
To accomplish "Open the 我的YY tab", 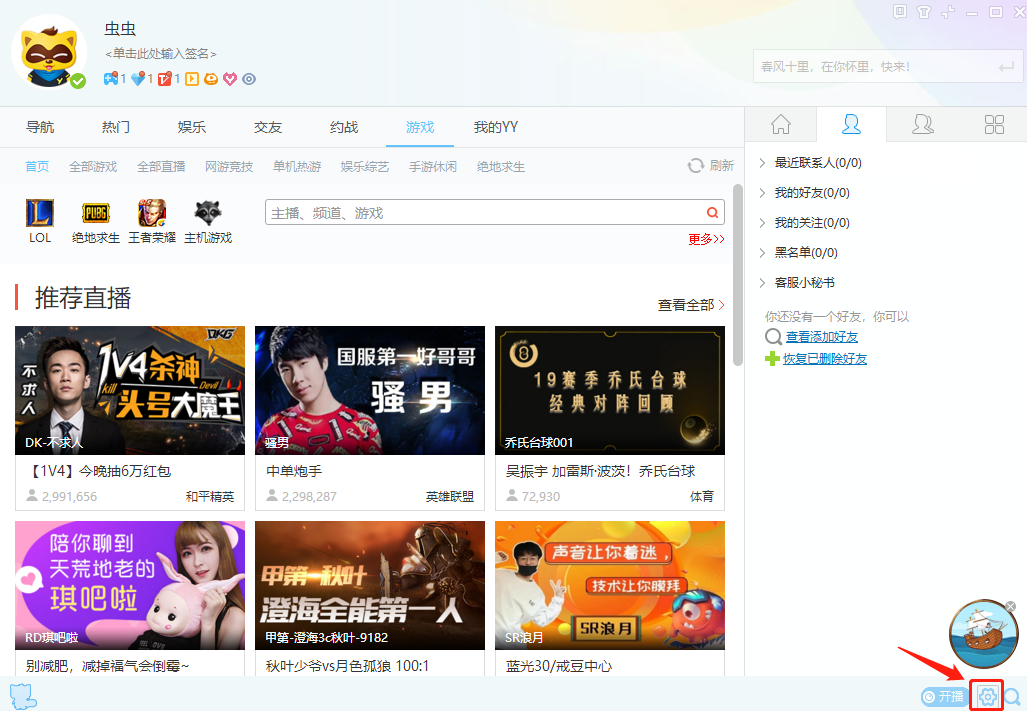I will pos(496,127).
